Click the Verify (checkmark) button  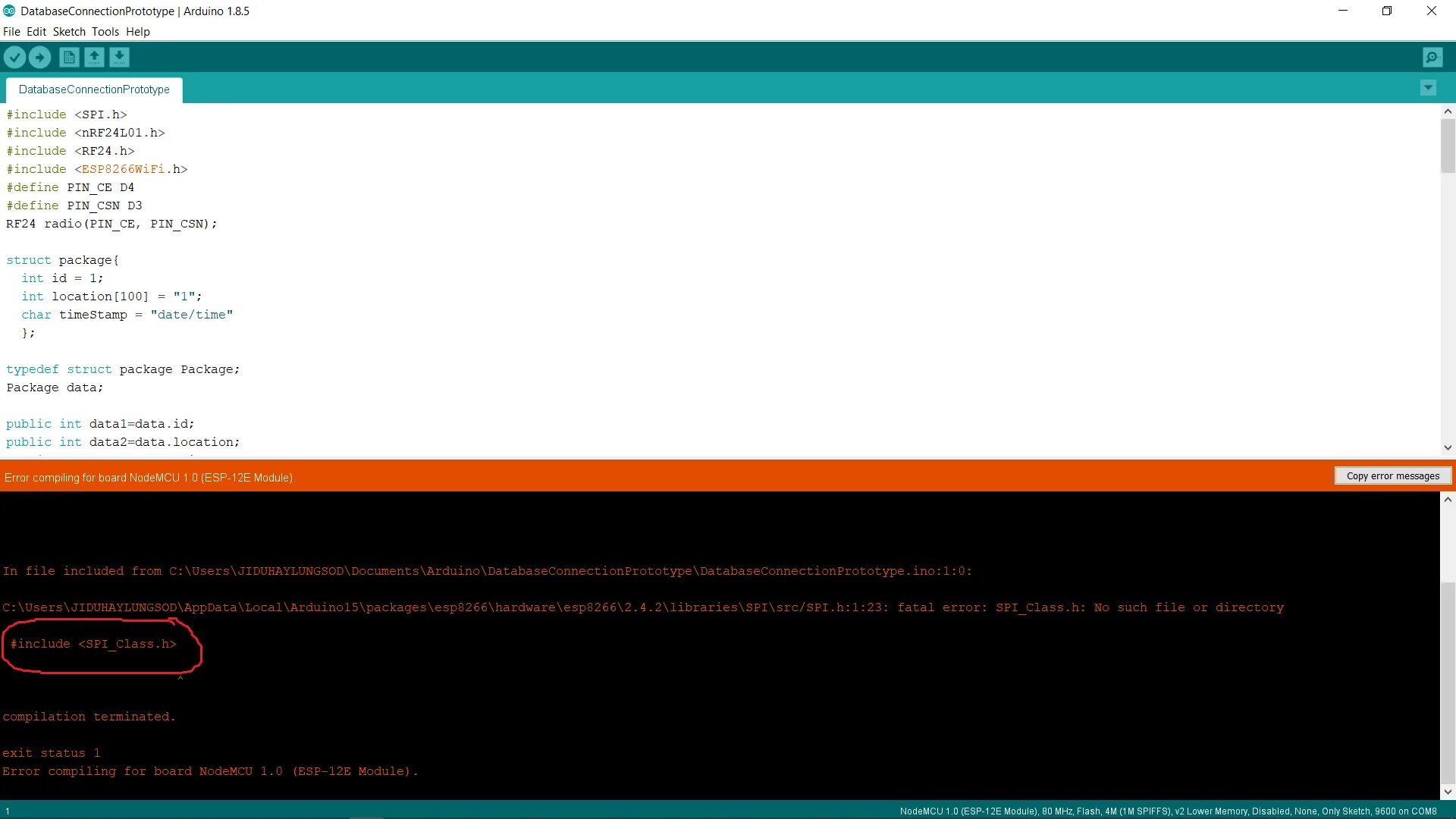(15, 57)
